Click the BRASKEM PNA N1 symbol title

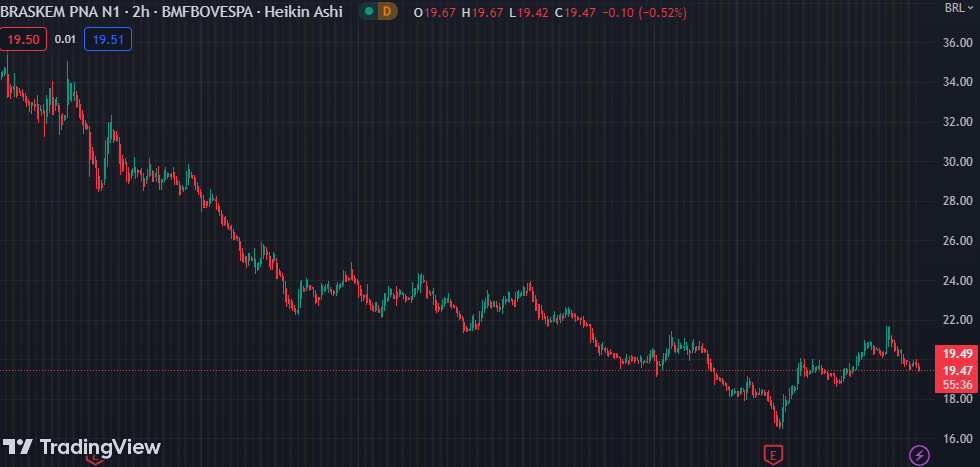[x=62, y=11]
